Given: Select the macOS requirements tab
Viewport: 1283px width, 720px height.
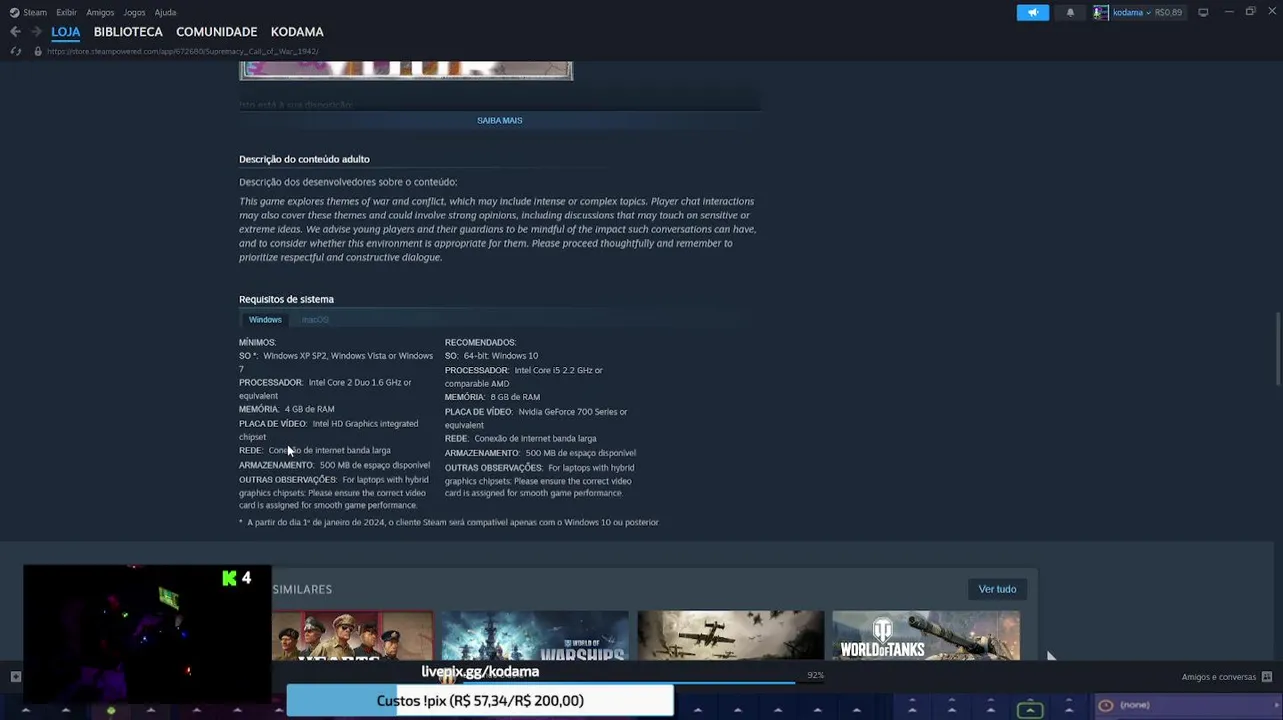Looking at the screenshot, I should pos(315,320).
